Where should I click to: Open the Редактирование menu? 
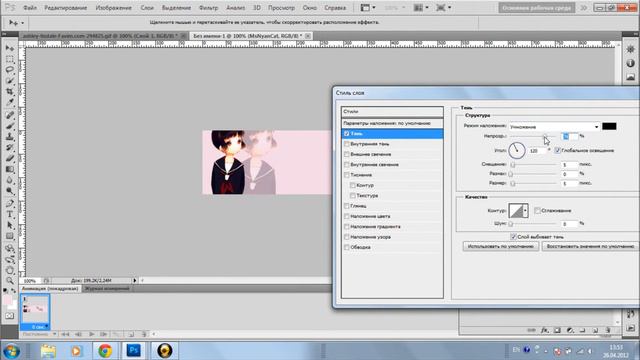(x=66, y=8)
